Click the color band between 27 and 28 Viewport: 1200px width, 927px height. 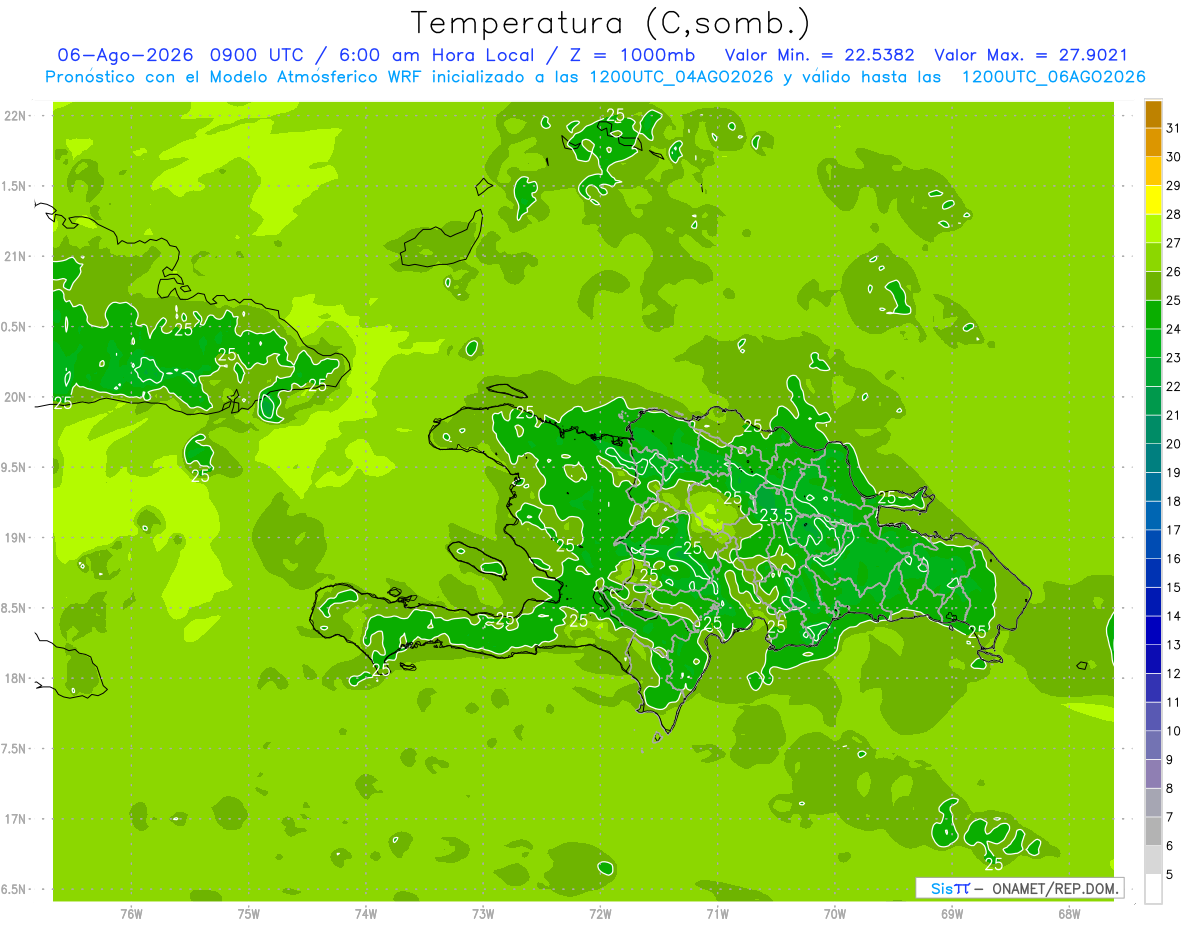pyautogui.click(x=1153, y=229)
